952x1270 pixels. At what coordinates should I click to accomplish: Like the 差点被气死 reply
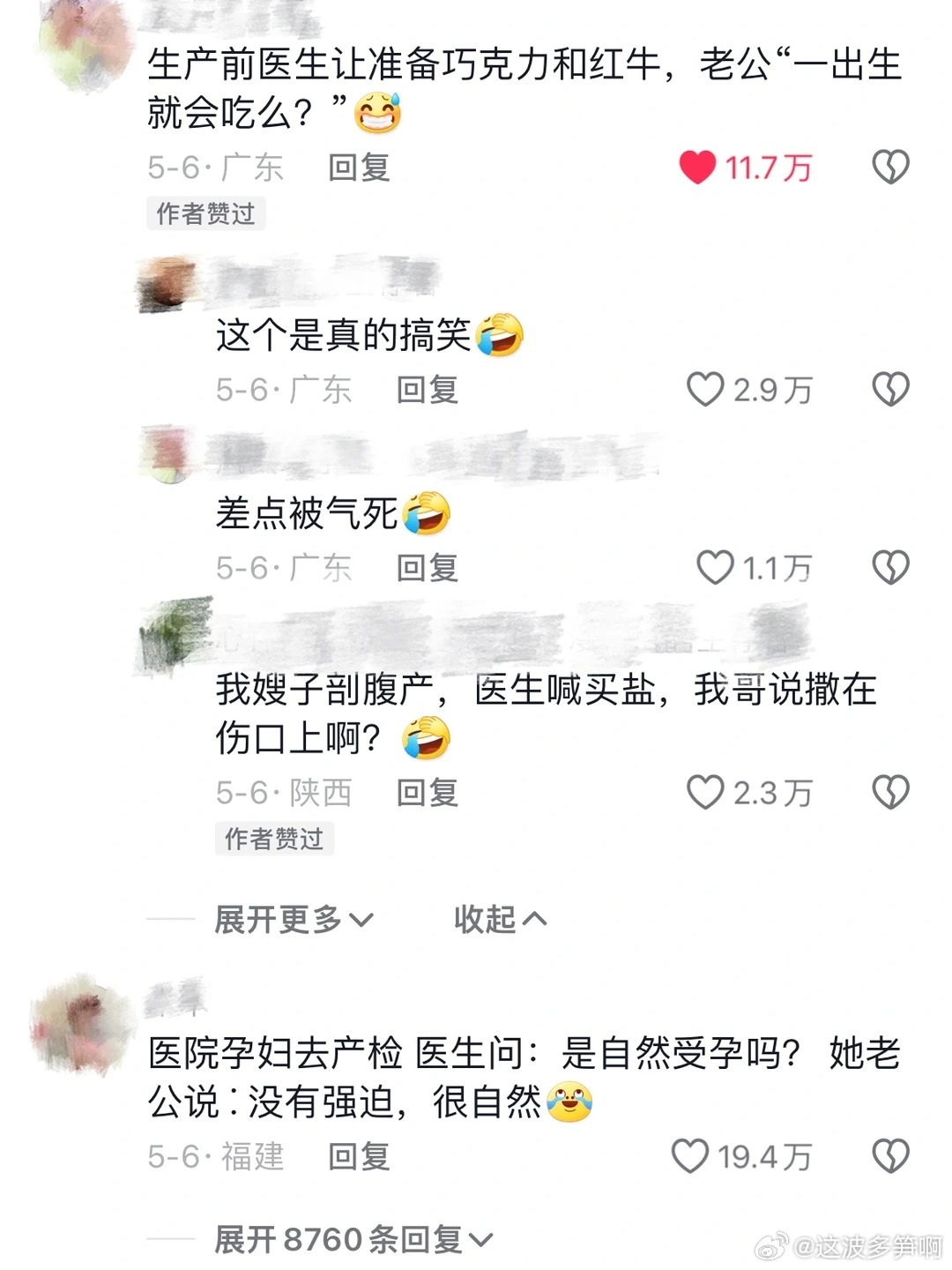click(x=715, y=567)
